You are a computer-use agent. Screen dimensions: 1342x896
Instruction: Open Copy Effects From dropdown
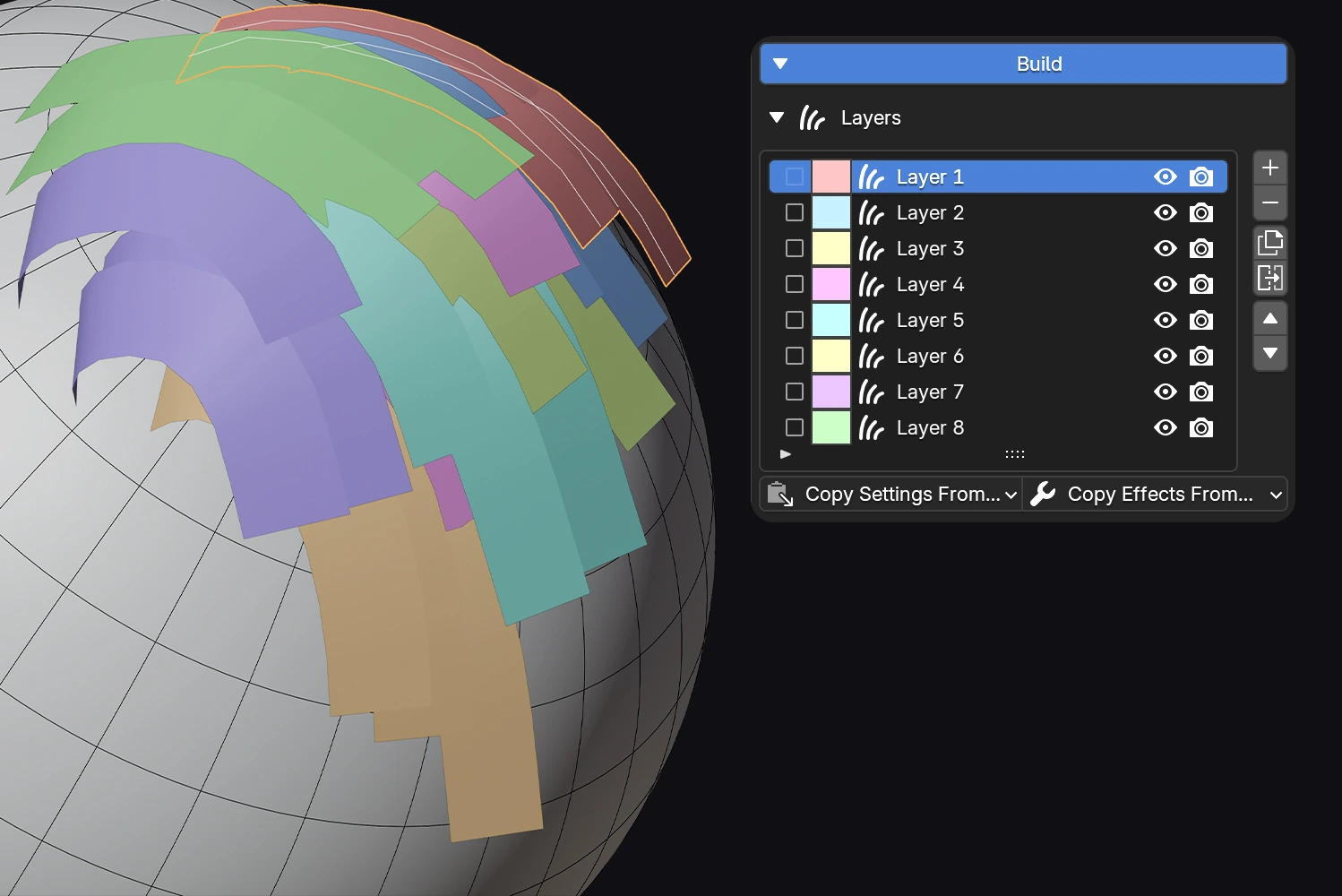coord(1155,495)
